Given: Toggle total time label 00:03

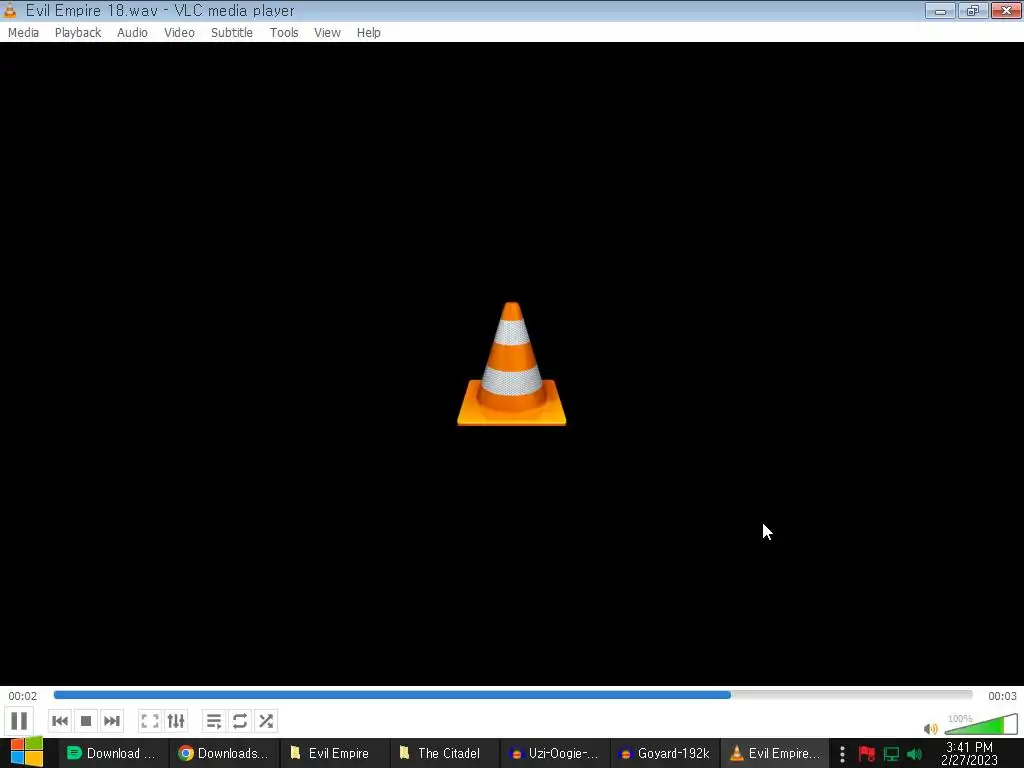Looking at the screenshot, I should coord(1002,696).
